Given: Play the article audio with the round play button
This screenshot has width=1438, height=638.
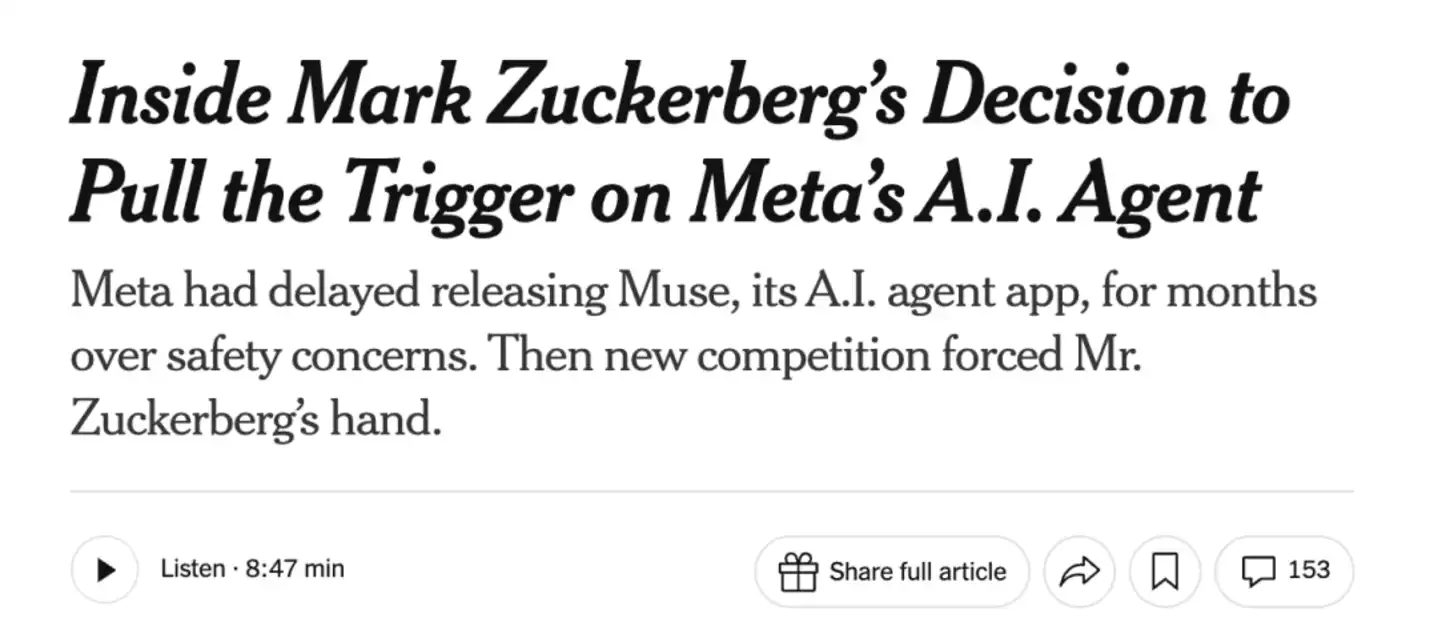Looking at the screenshot, I should point(104,570).
